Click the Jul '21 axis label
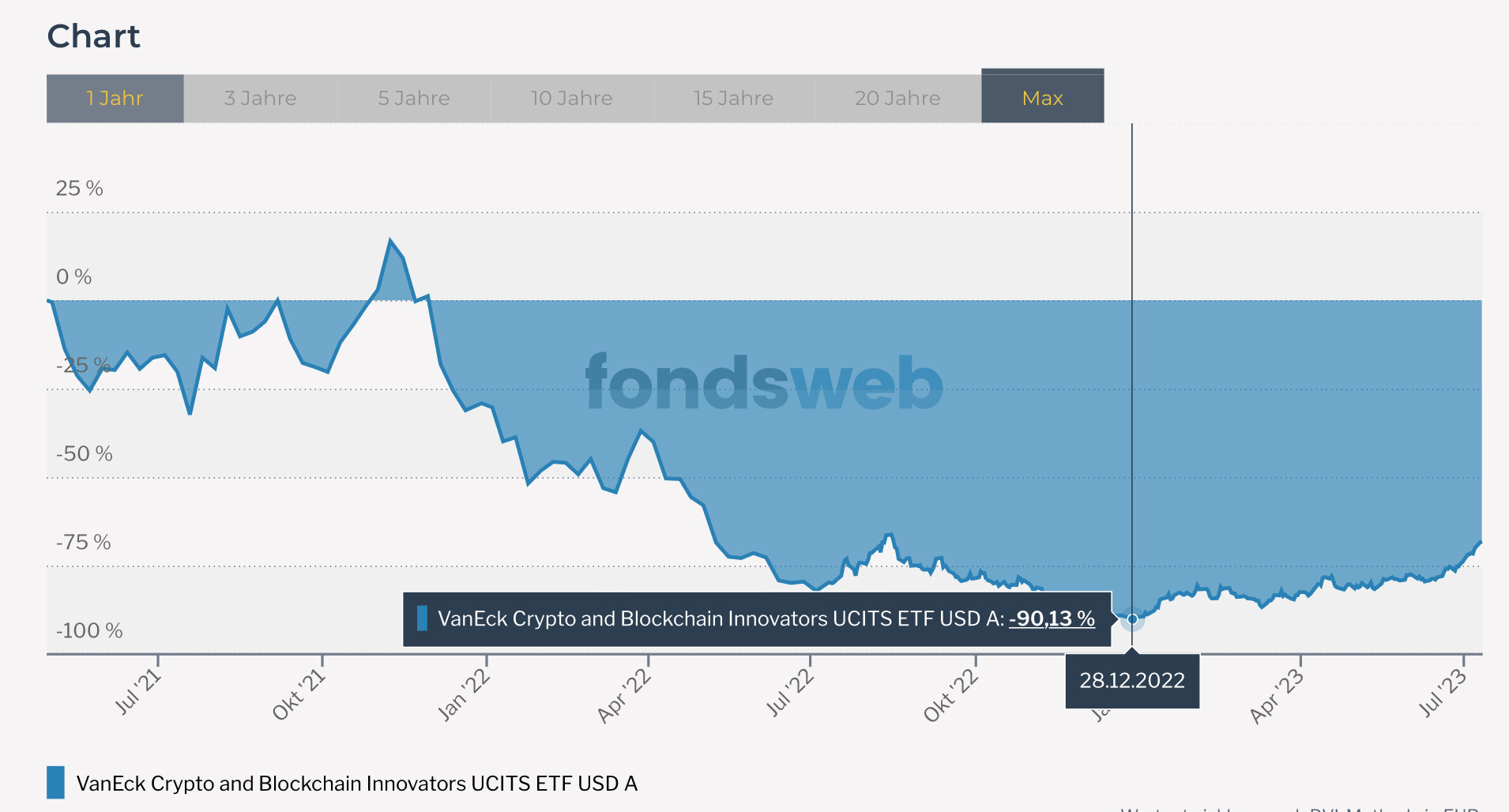Viewport: 1509px width, 812px height. point(139,691)
